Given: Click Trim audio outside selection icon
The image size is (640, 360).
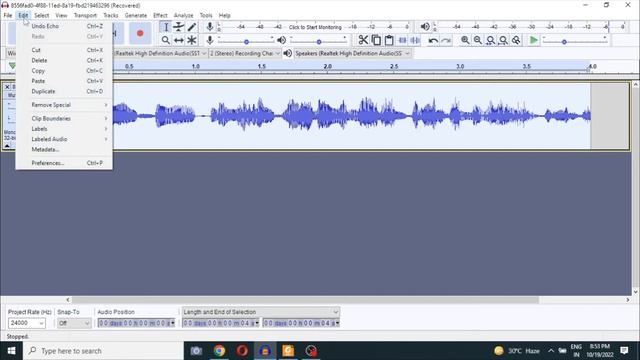Looking at the screenshot, I should (x=402, y=40).
